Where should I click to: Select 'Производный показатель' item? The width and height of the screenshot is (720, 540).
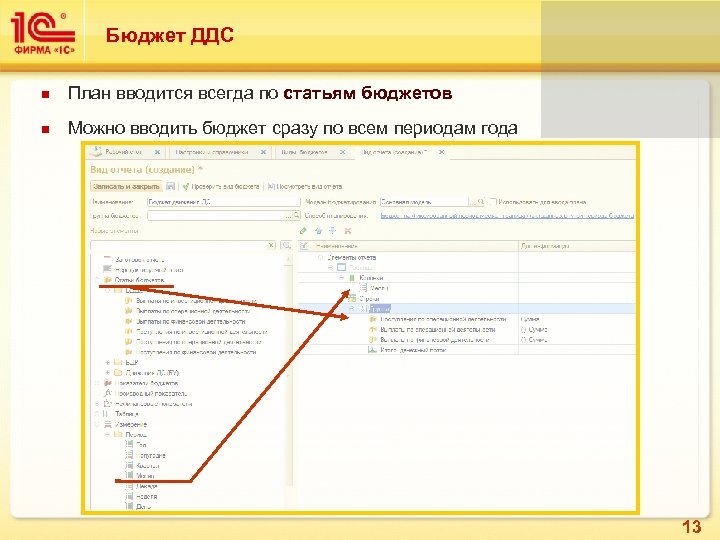(151, 394)
